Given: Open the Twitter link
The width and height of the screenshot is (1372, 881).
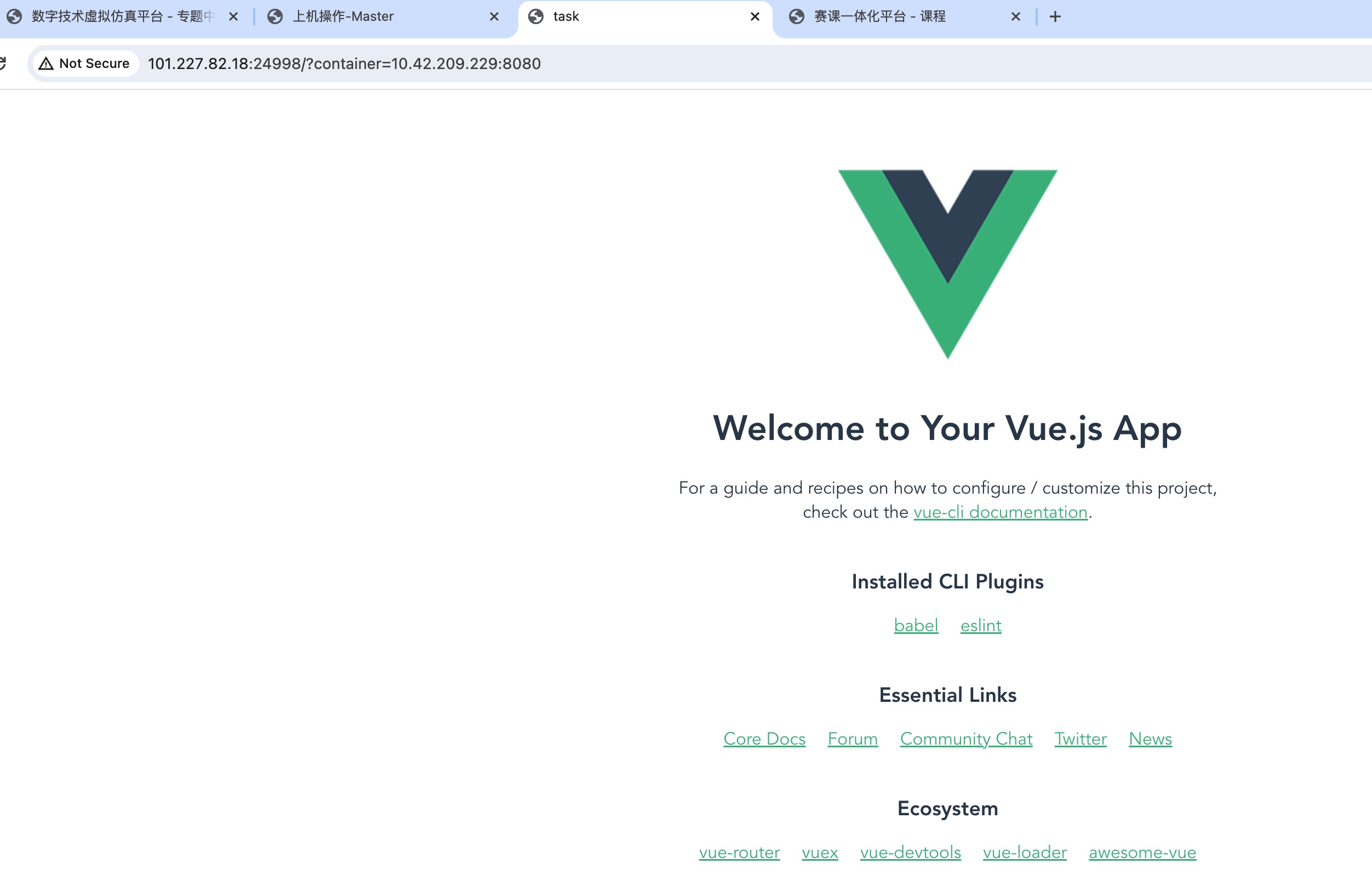Looking at the screenshot, I should (1080, 739).
